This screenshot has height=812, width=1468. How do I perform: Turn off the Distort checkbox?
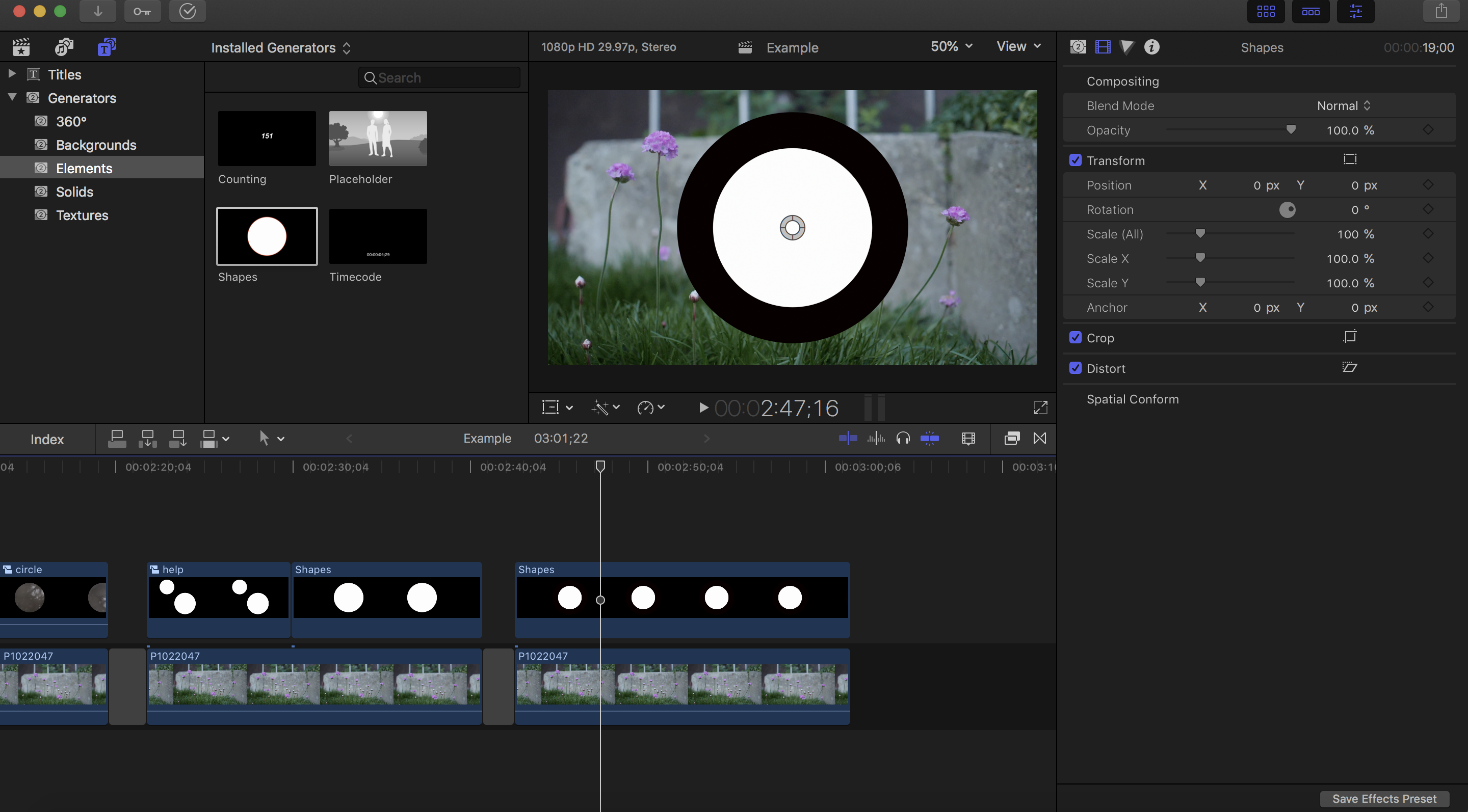pos(1076,368)
